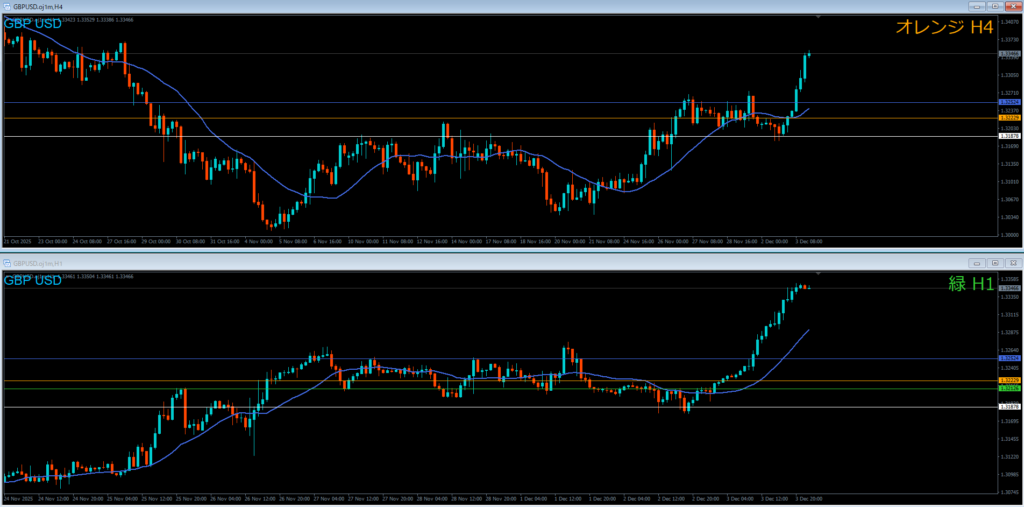The height and width of the screenshot is (507, 1024).
Task: Select the green price level label on H1
Action: click(x=1009, y=388)
